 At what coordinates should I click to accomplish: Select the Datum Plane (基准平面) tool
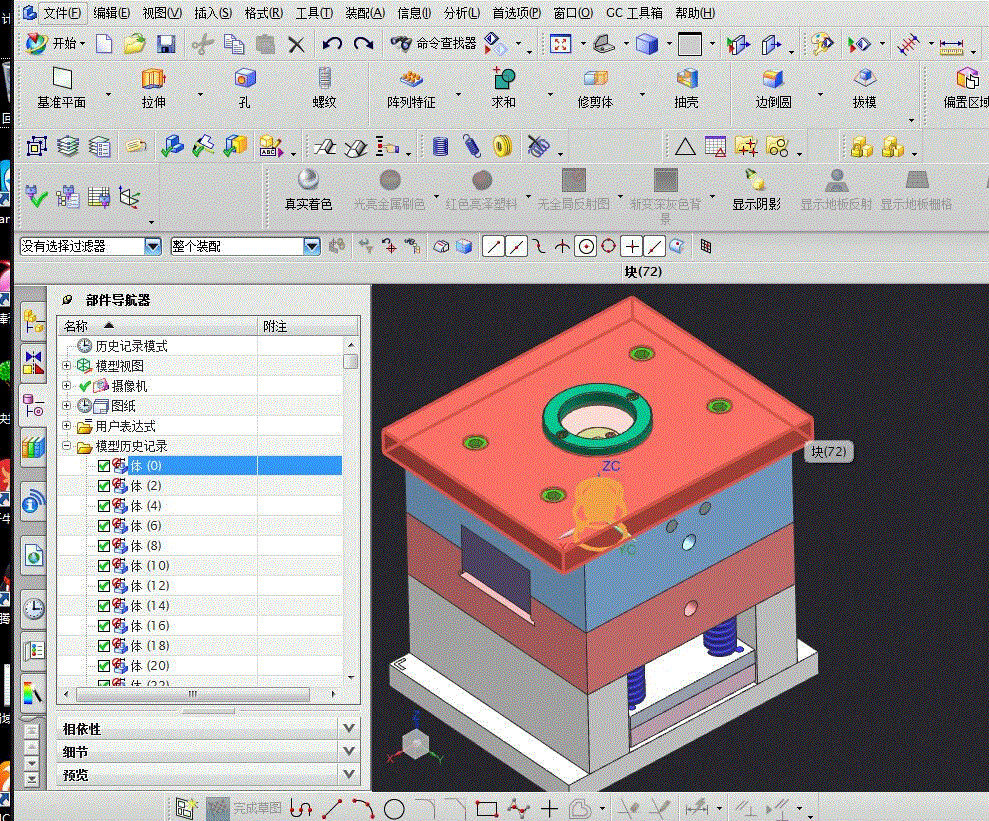pyautogui.click(x=61, y=88)
